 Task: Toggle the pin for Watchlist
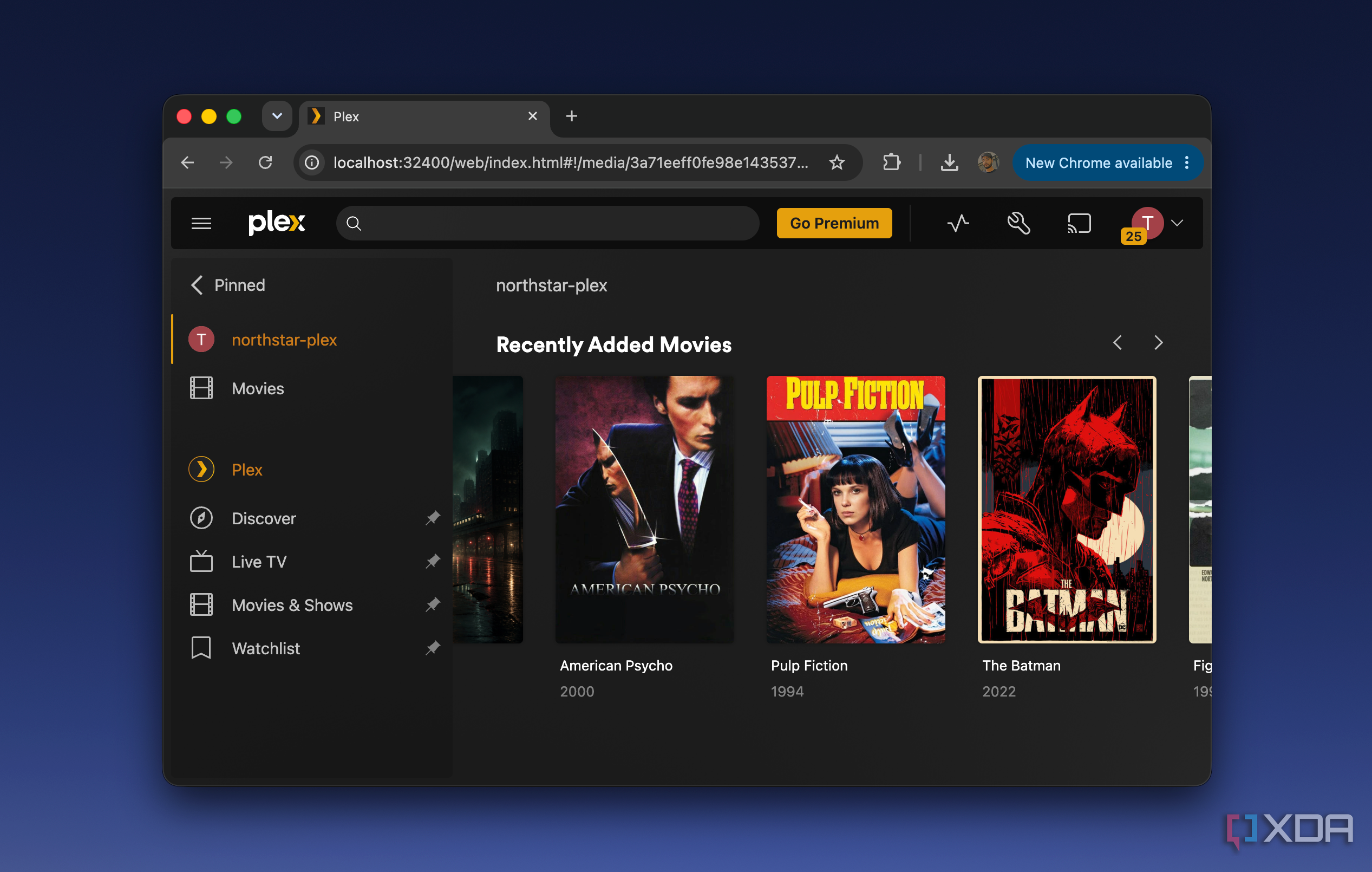(x=433, y=647)
